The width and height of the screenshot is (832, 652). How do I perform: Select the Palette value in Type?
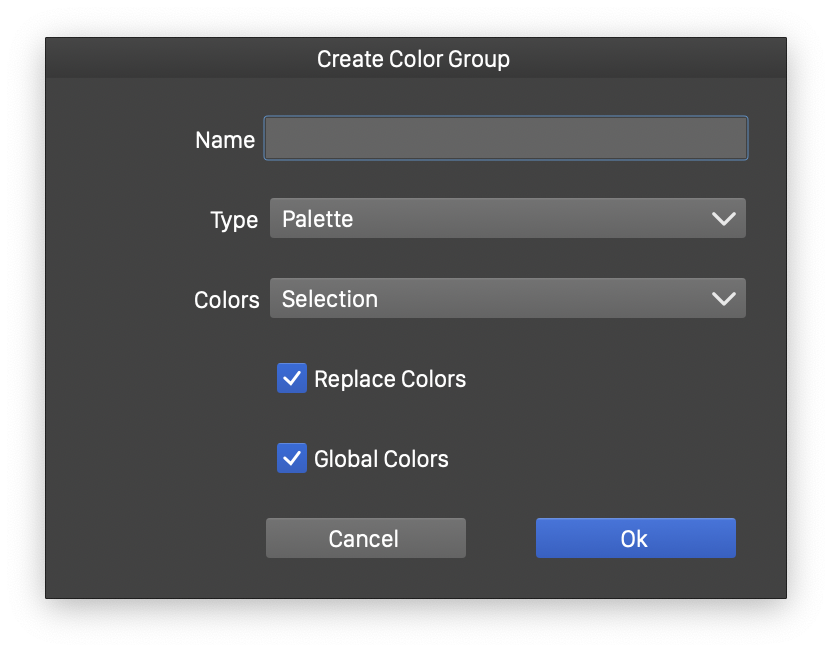[318, 219]
